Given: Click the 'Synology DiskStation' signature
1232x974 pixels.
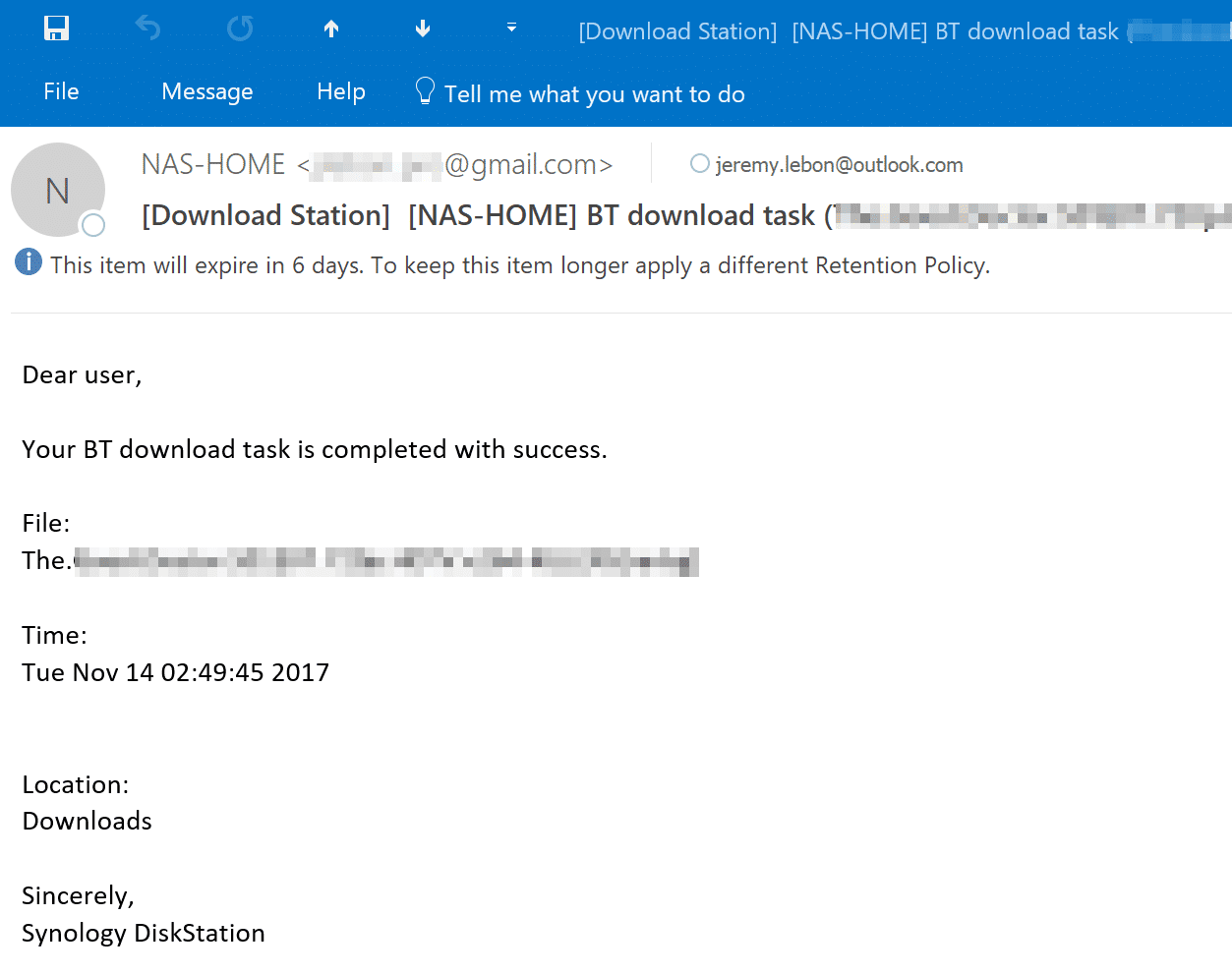Looking at the screenshot, I should click(144, 933).
